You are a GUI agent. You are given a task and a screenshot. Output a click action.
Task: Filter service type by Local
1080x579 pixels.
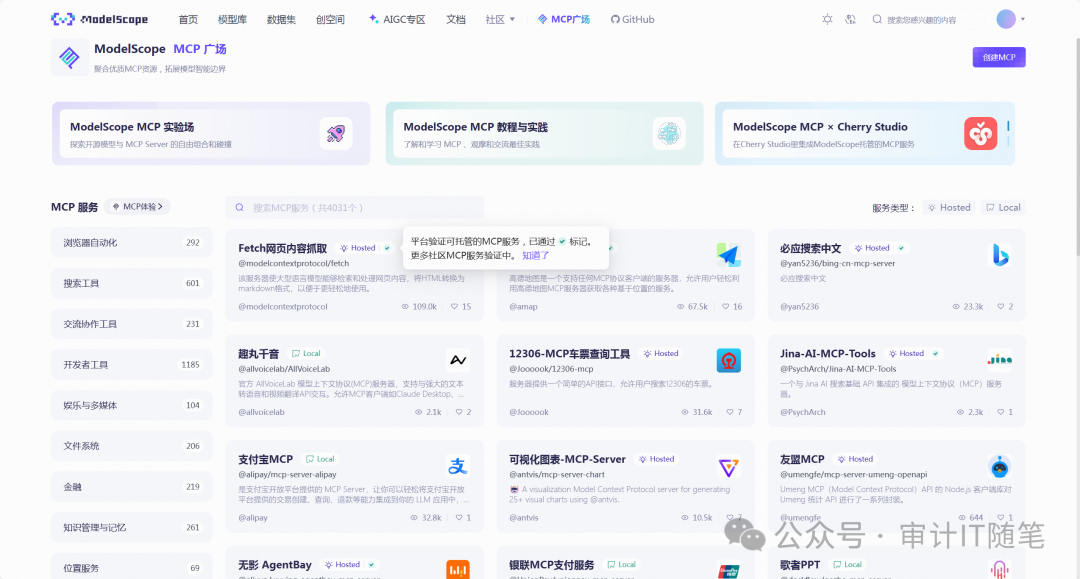tap(1003, 207)
